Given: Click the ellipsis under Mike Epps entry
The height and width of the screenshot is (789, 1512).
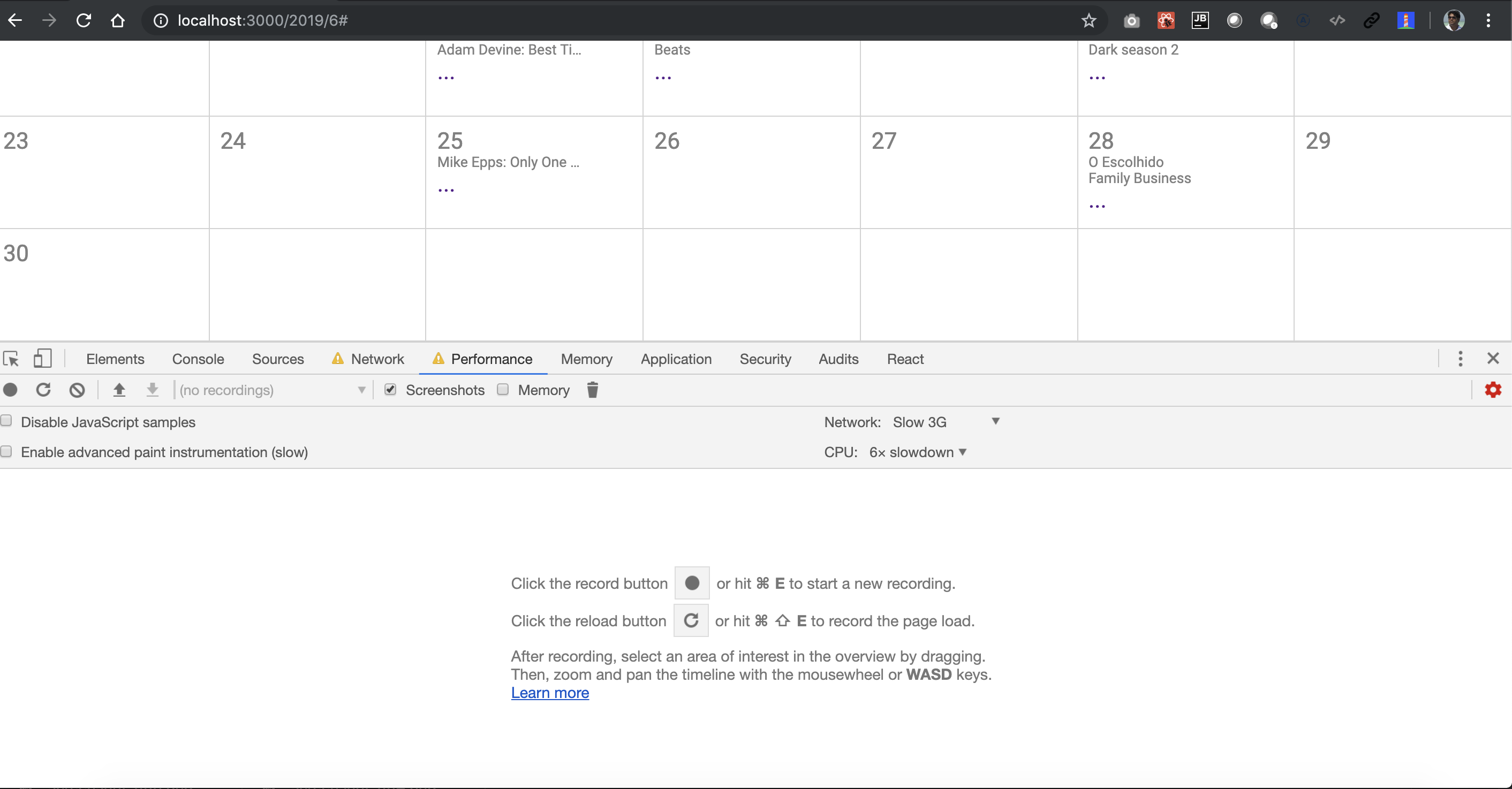Looking at the screenshot, I should coord(446,190).
